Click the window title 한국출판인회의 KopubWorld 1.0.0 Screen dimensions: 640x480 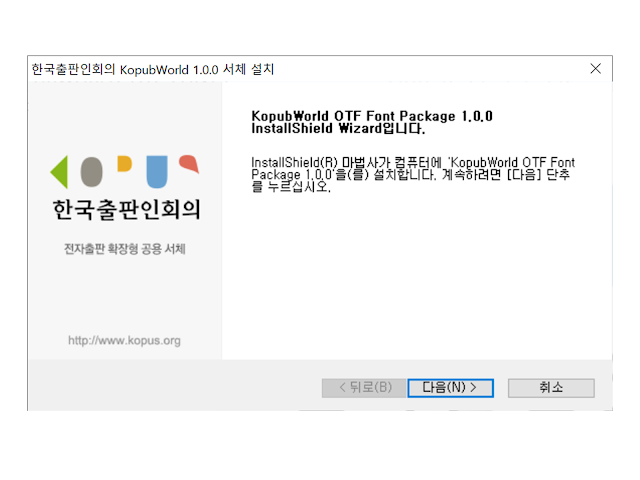tap(153, 69)
